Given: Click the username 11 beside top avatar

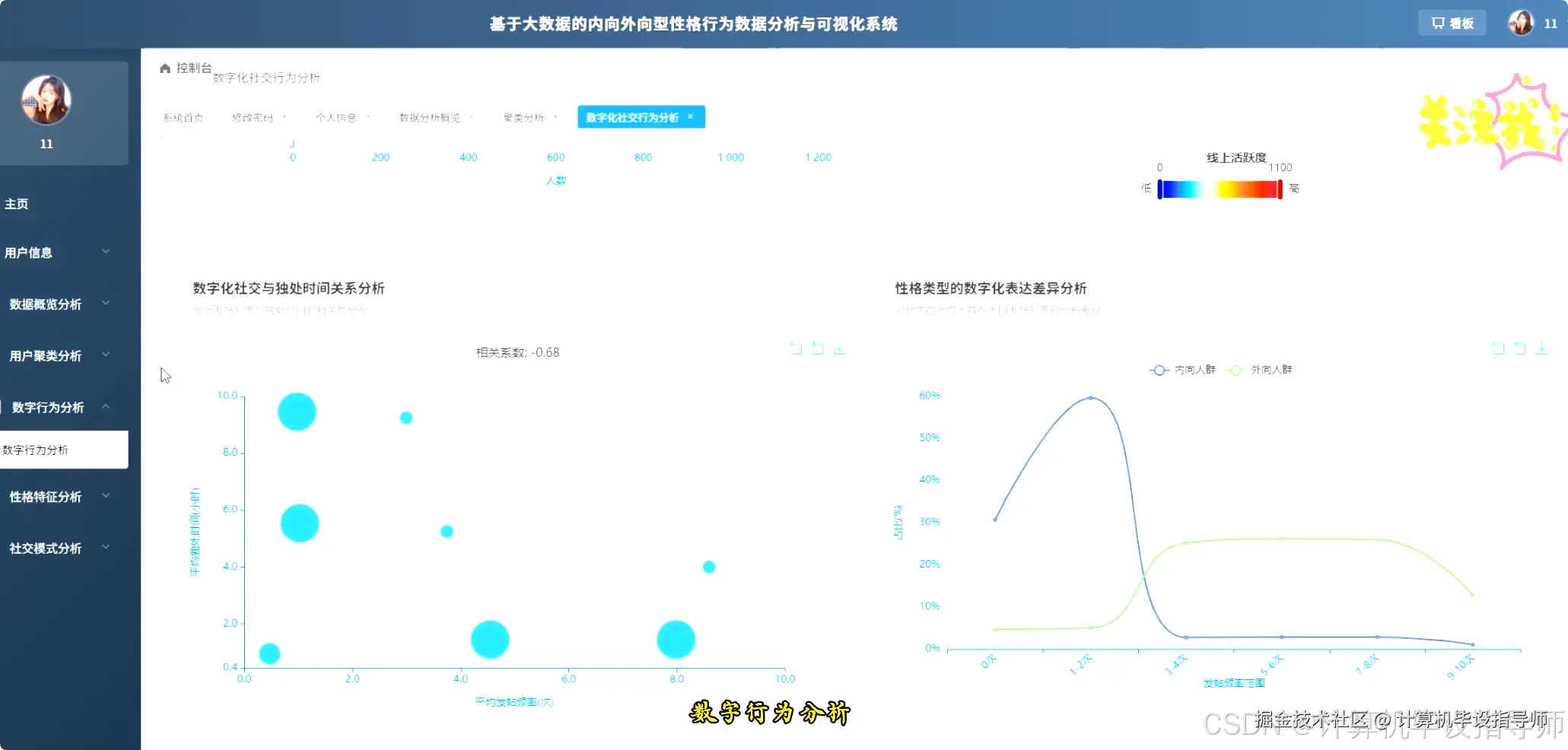Looking at the screenshot, I should pyautogui.click(x=1551, y=24).
